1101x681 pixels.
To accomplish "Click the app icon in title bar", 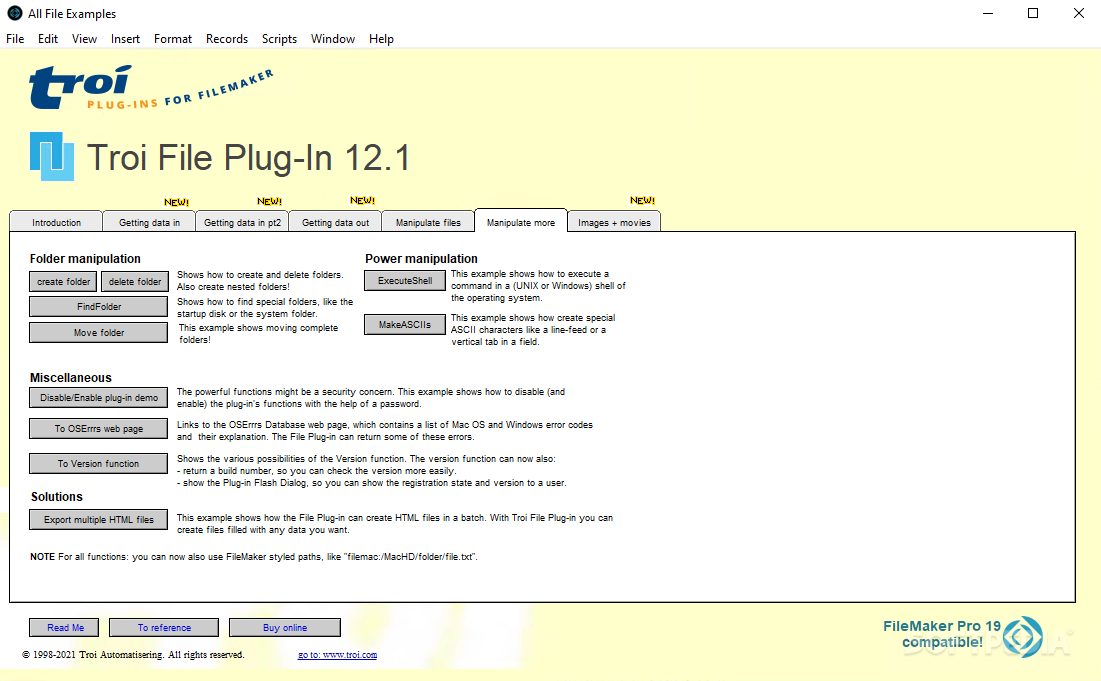I will tap(15, 13).
